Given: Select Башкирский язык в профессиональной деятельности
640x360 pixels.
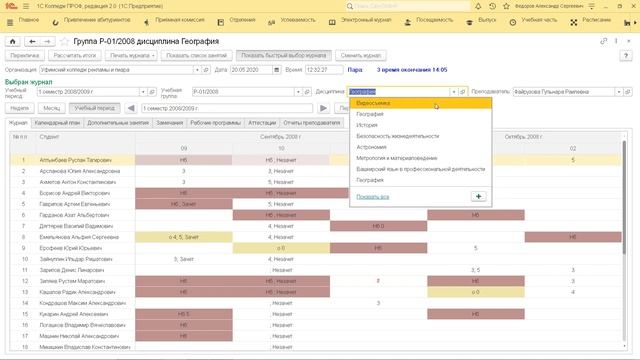Looking at the screenshot, I should (x=421, y=169).
